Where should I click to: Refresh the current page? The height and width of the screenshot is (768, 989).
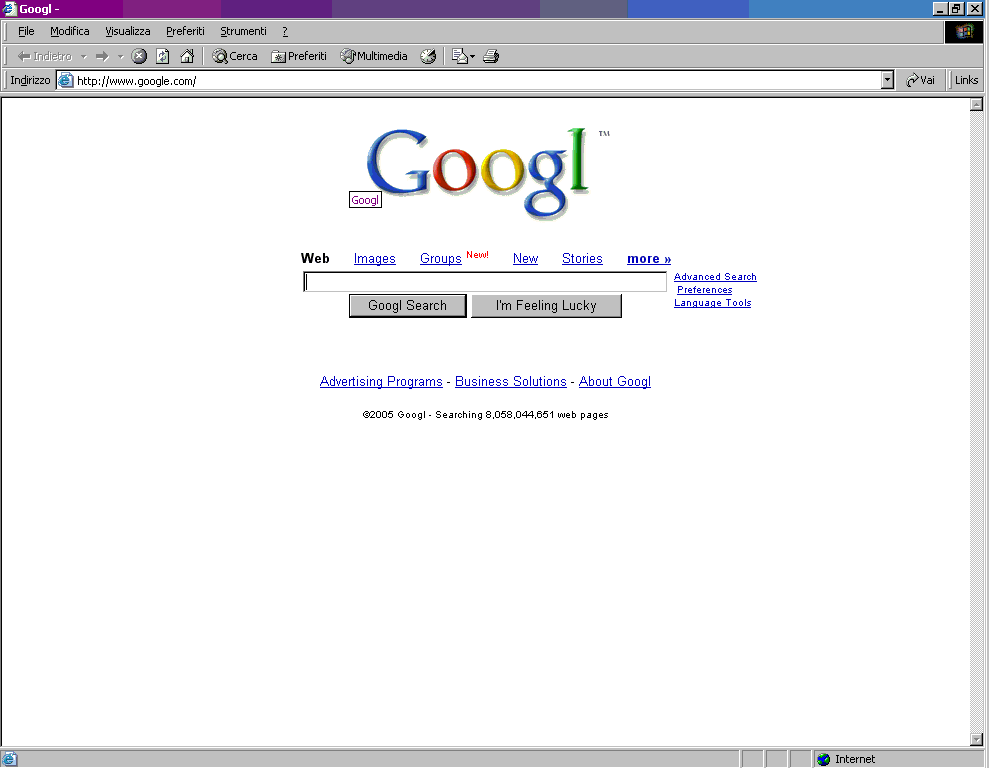163,56
